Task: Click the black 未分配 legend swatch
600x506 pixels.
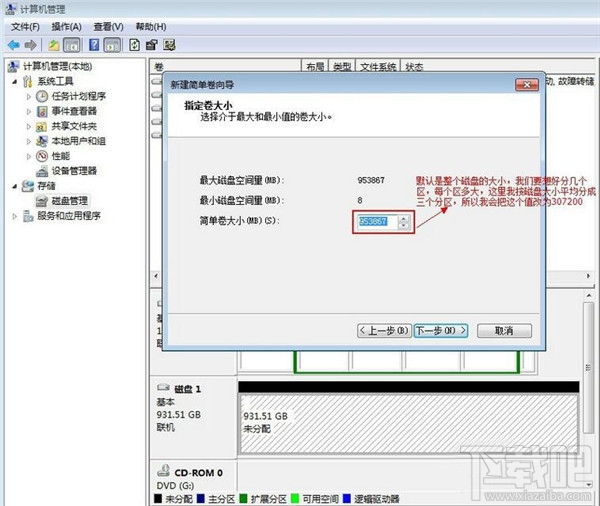Action: [158, 498]
